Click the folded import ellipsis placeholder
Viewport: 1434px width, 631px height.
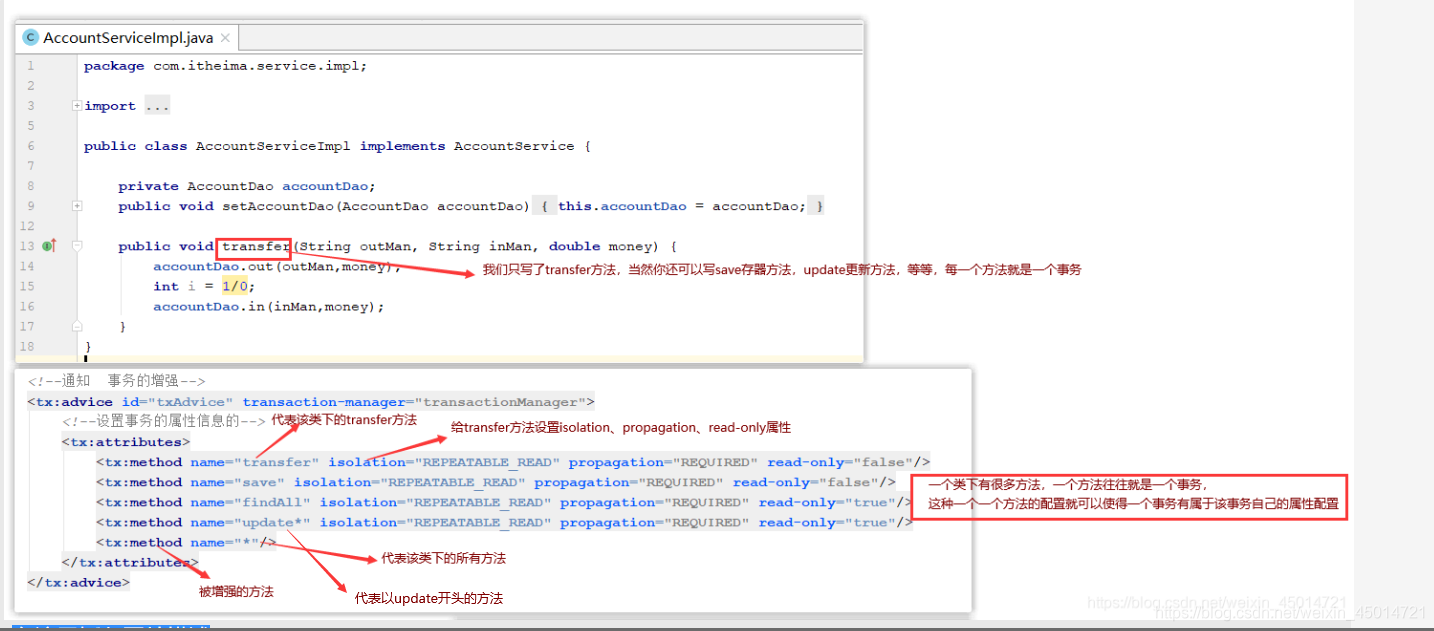157,106
